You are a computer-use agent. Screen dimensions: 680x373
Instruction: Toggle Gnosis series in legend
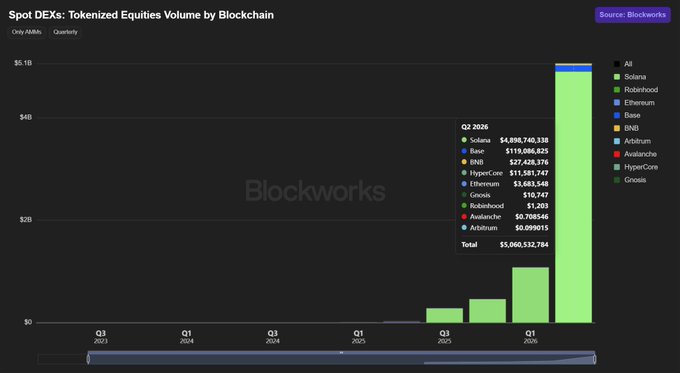pyautogui.click(x=630, y=180)
